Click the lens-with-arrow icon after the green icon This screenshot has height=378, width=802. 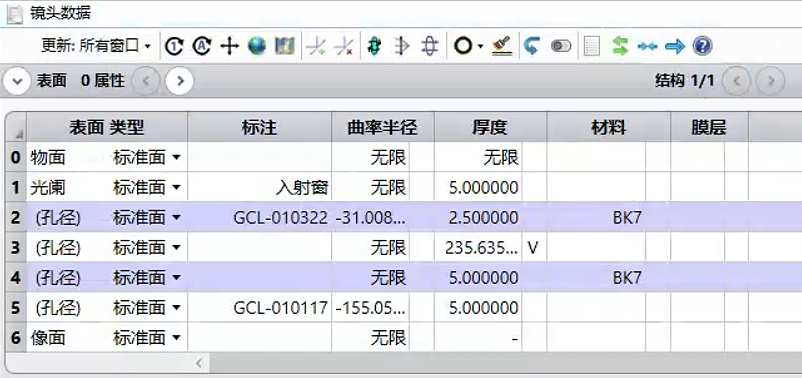tap(403, 47)
